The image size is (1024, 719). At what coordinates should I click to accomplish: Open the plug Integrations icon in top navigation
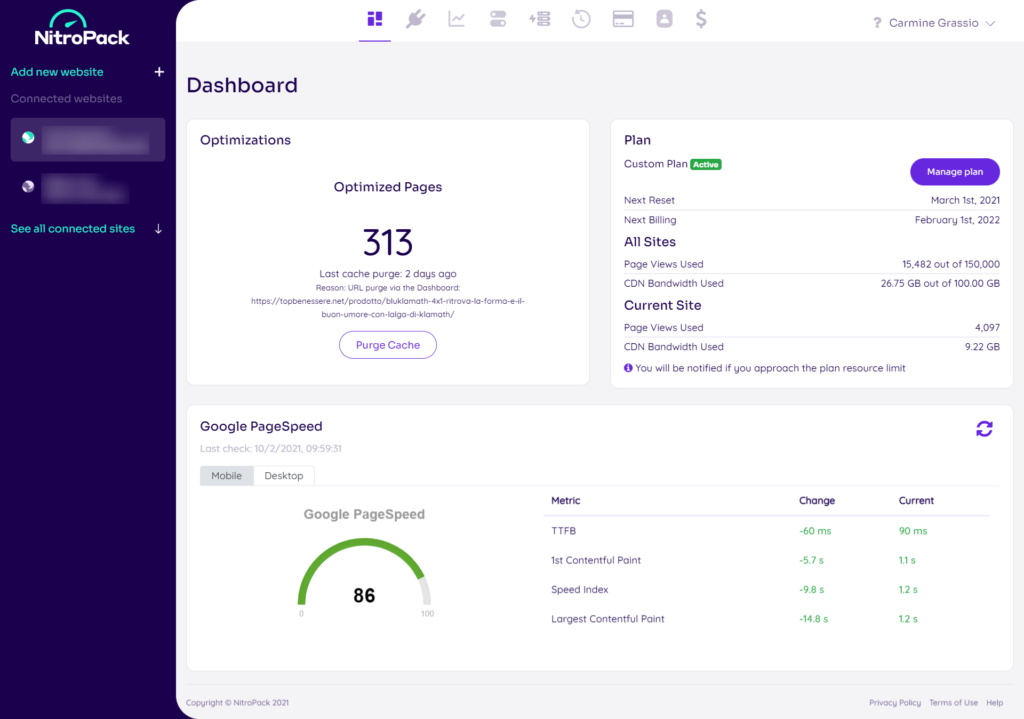[415, 19]
